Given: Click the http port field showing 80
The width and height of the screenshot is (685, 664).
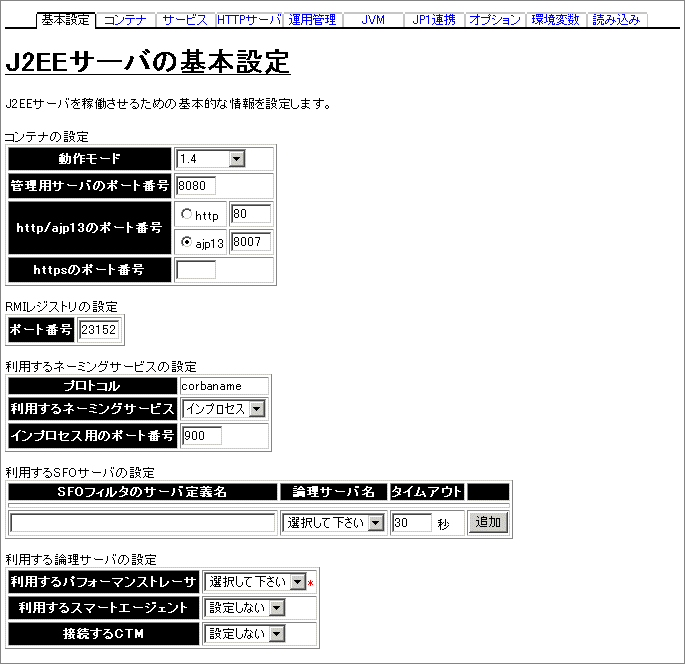Looking at the screenshot, I should [x=251, y=214].
